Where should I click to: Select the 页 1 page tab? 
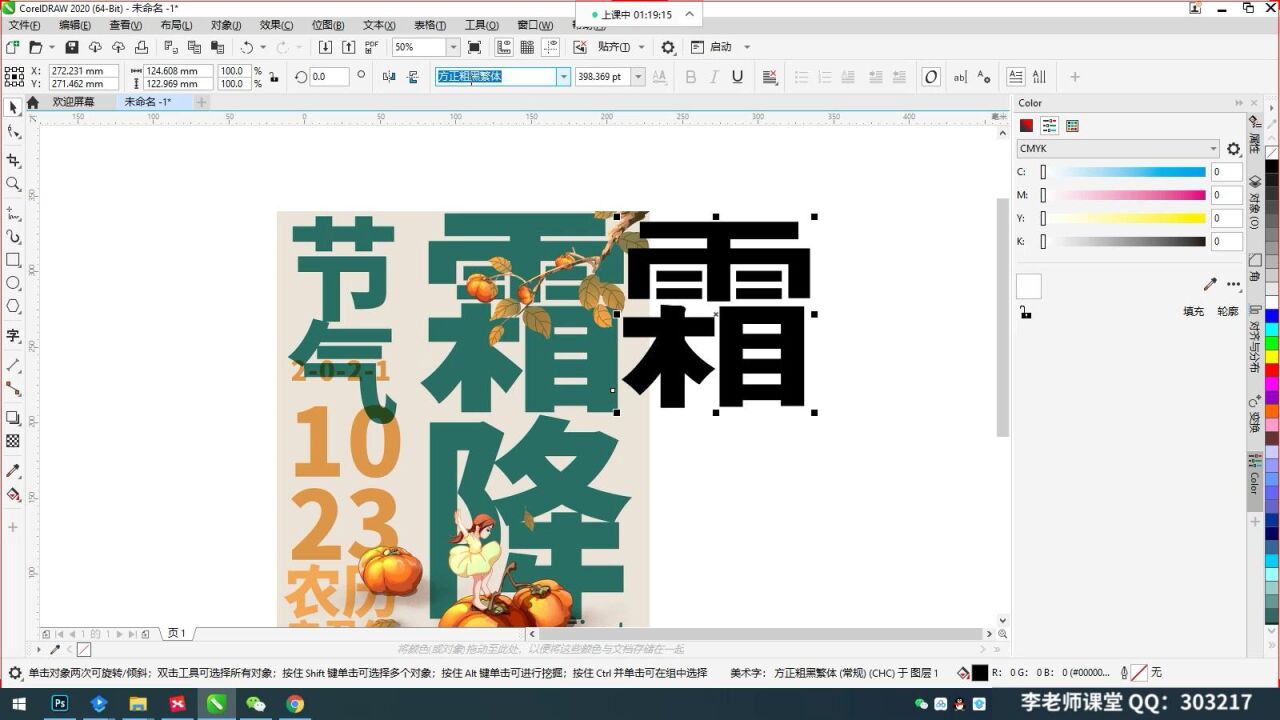point(177,633)
